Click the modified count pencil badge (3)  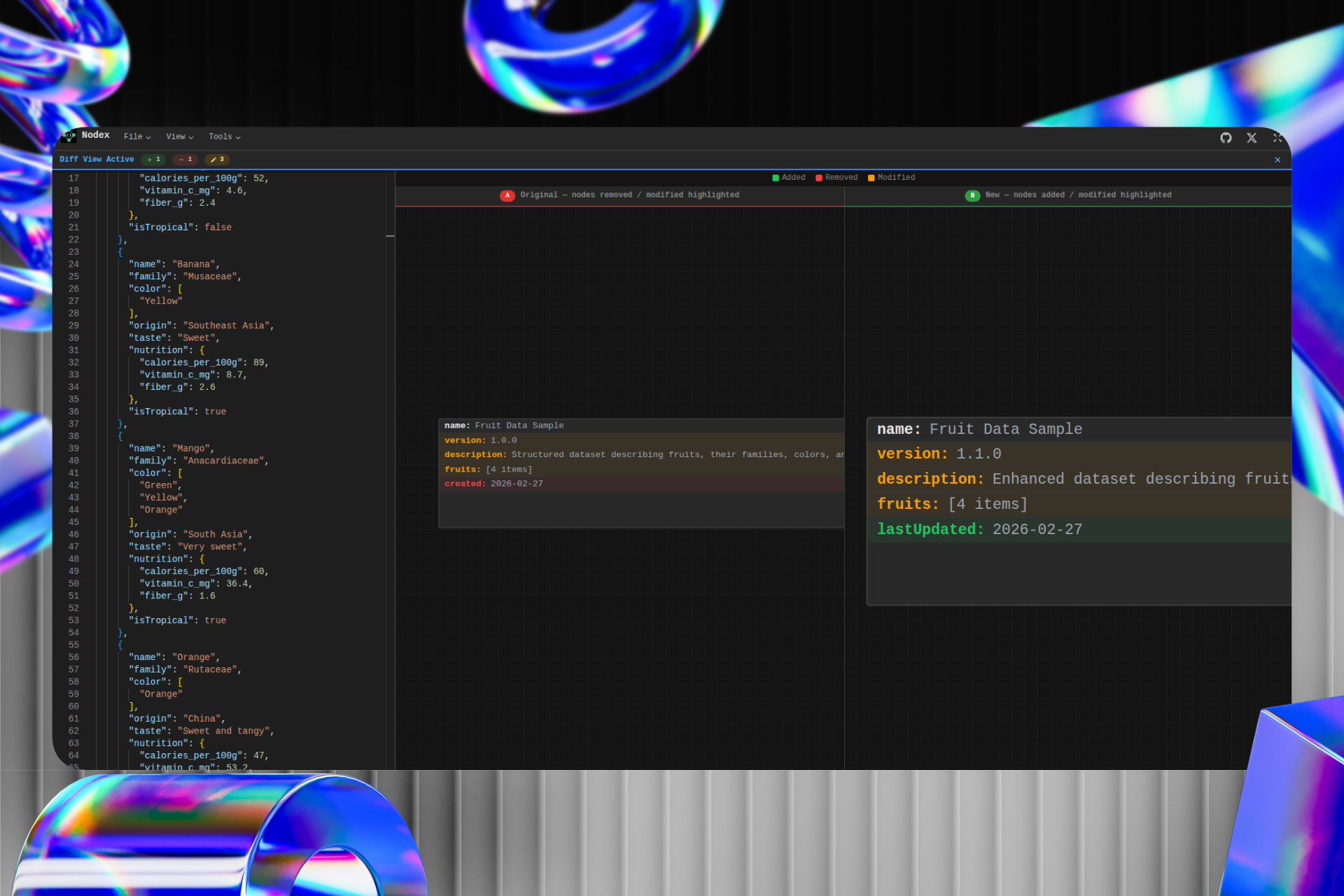pos(217,160)
